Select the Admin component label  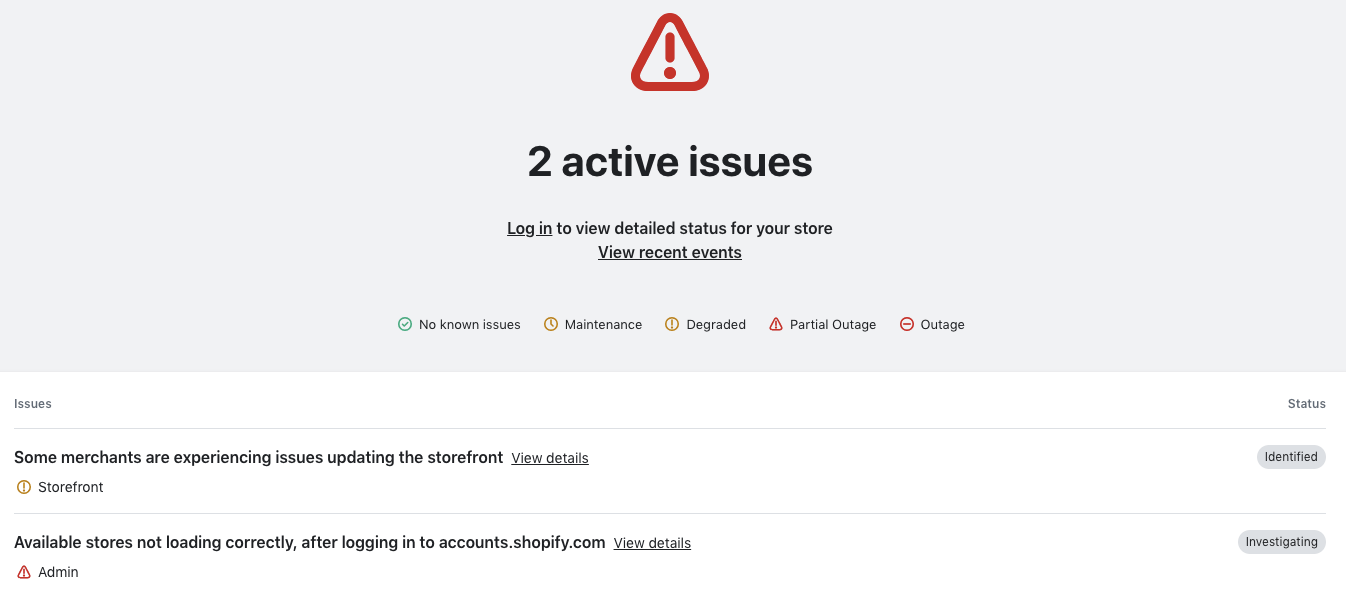pos(59,571)
